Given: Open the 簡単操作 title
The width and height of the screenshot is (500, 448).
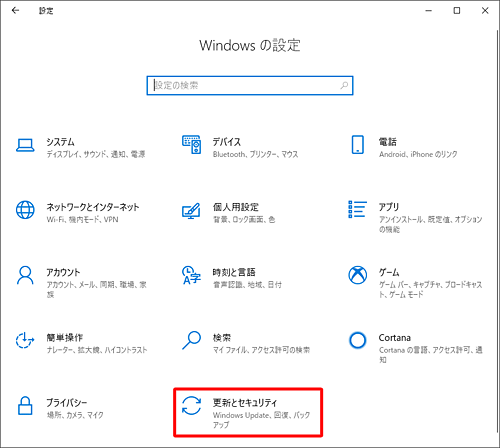Looking at the screenshot, I should [x=64, y=338].
